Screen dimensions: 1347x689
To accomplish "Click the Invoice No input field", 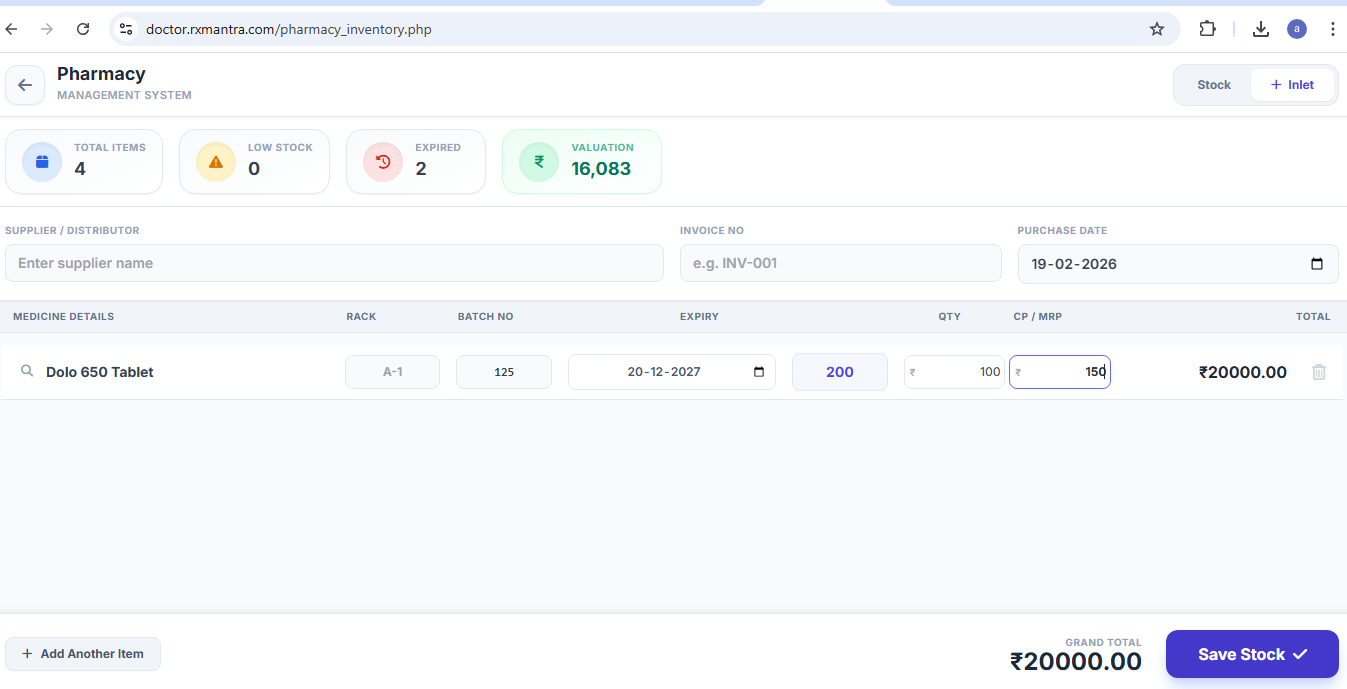I will (x=840, y=263).
